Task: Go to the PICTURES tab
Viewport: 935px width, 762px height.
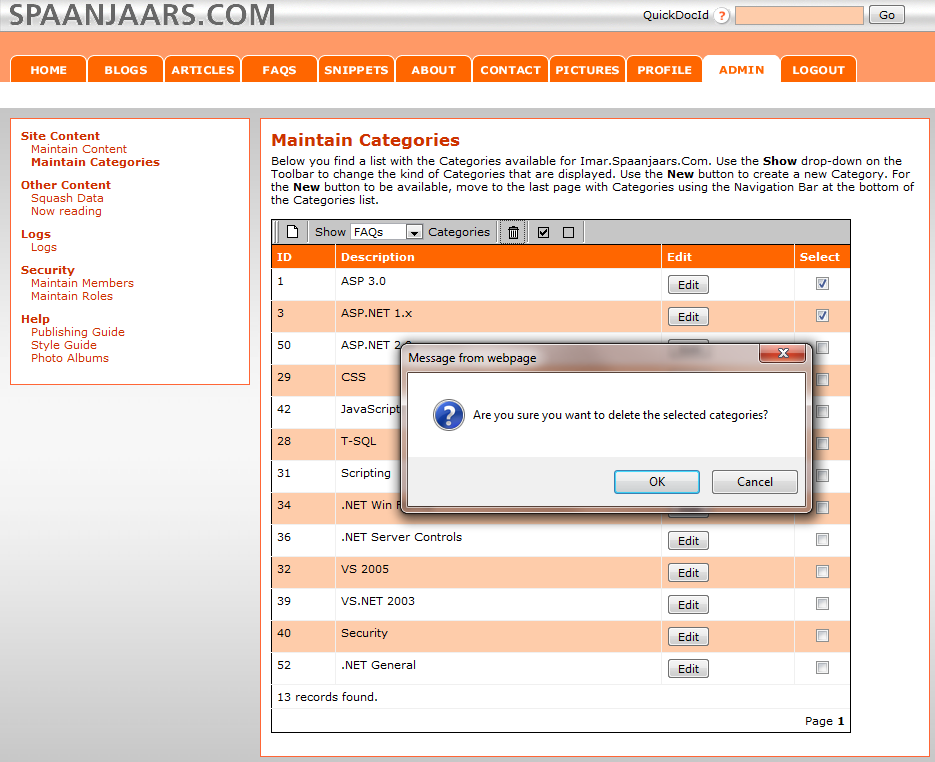Action: [x=587, y=70]
